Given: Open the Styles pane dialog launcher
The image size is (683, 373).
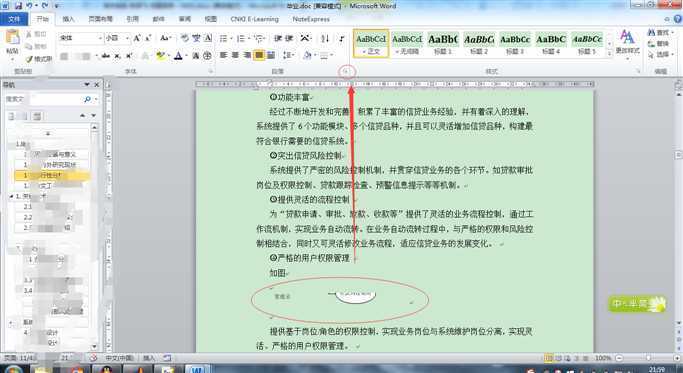Looking at the screenshot, I should point(638,71).
